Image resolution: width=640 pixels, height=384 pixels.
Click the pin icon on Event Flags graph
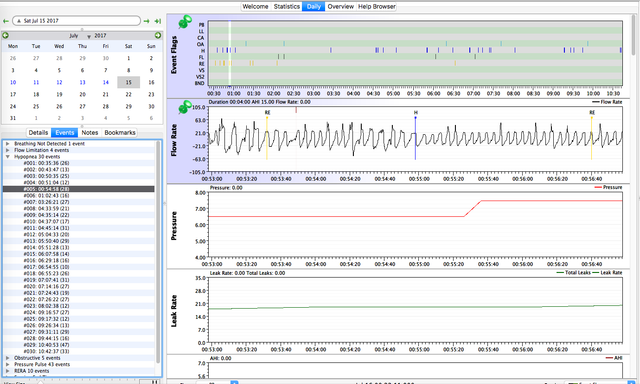point(185,21)
